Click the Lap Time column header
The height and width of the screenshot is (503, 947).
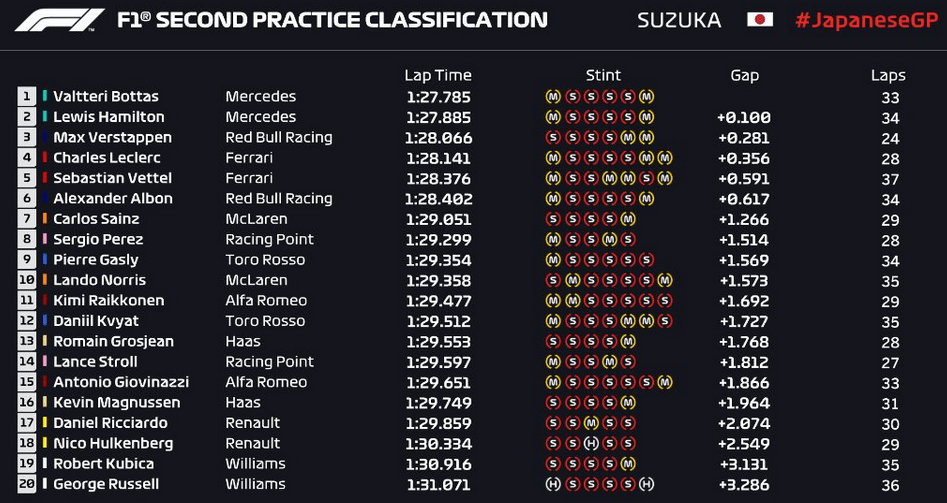point(438,76)
